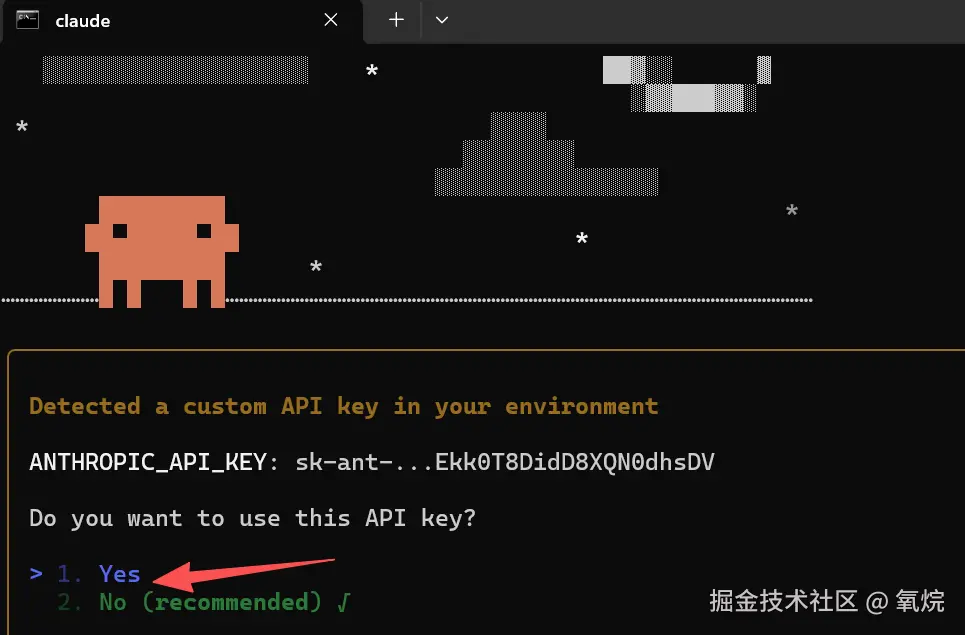Click the asterisk star right of the mascot

coord(316,266)
